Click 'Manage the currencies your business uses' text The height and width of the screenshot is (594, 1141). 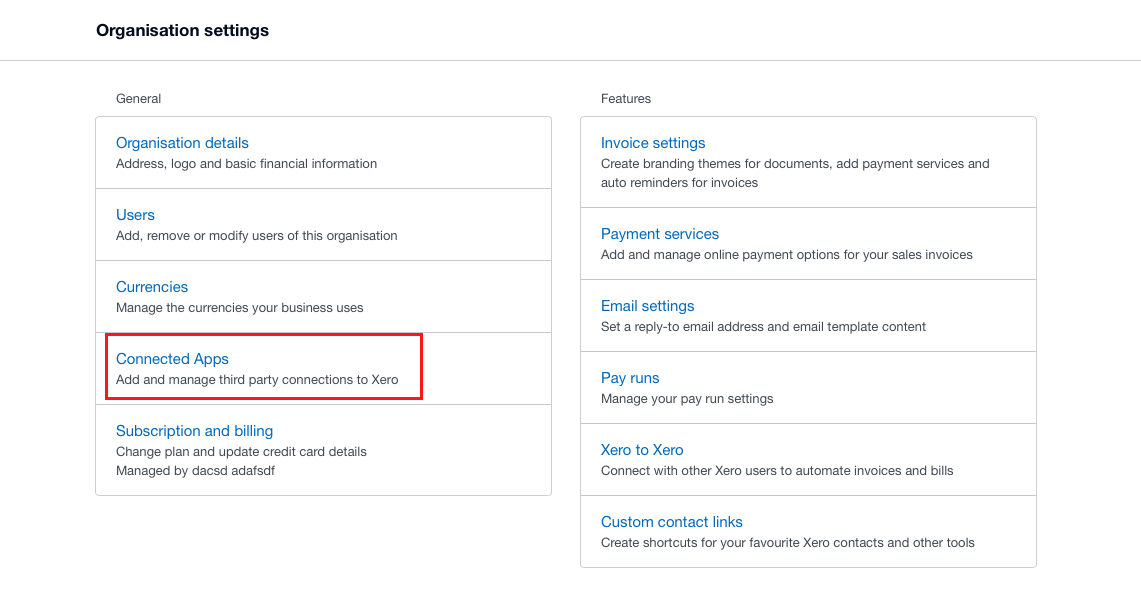(x=239, y=308)
